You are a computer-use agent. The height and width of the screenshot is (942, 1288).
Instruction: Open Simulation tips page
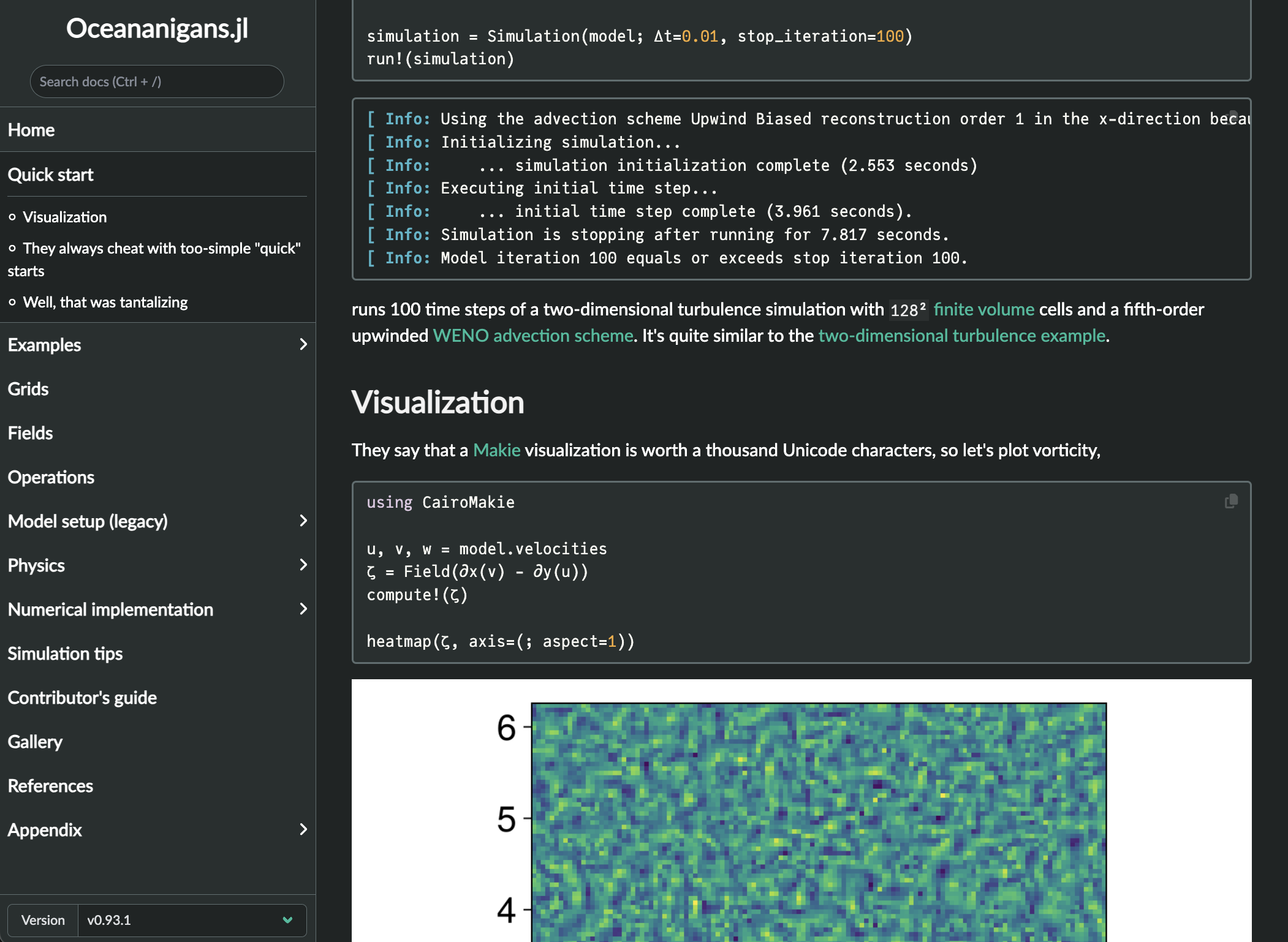pyautogui.click(x=66, y=654)
